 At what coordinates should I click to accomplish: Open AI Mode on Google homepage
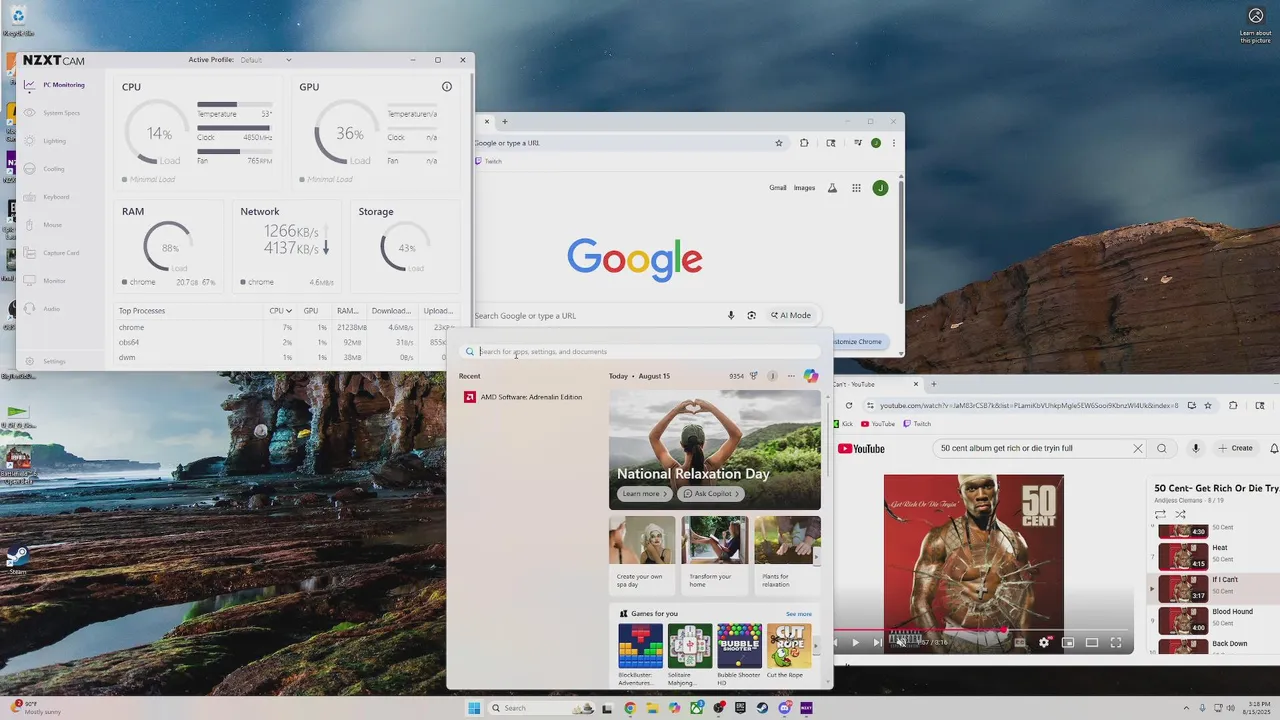790,315
